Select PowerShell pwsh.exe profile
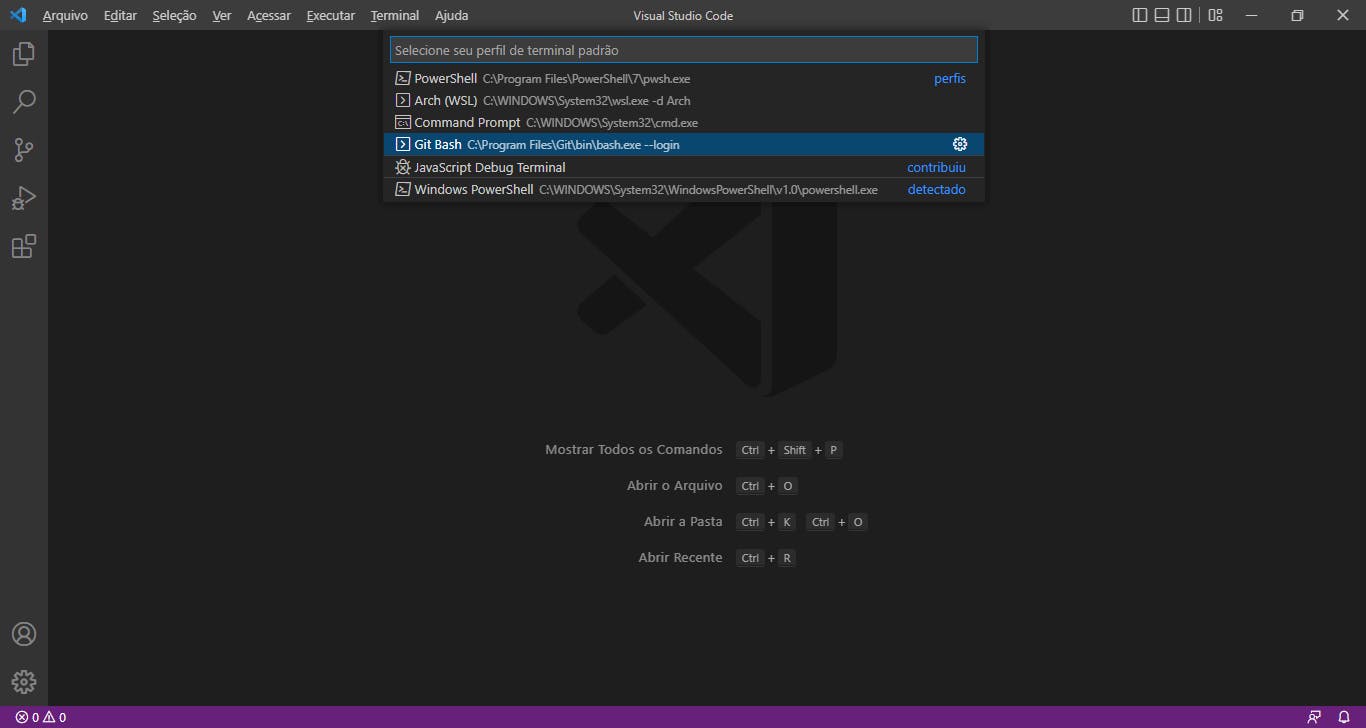Viewport: 1366px width, 728px height. [x=683, y=78]
